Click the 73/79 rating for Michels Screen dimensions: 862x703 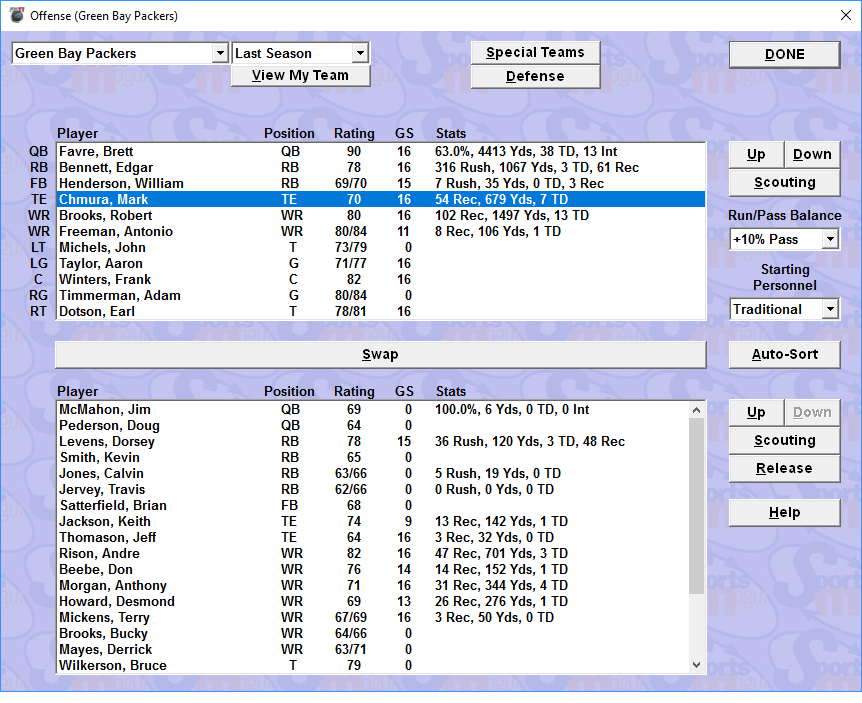coord(351,247)
